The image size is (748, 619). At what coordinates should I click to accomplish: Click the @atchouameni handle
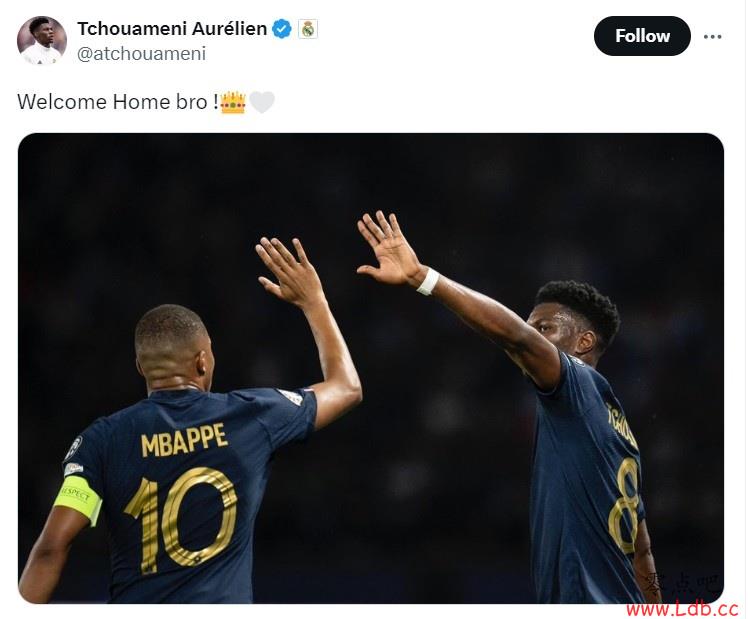point(141,53)
